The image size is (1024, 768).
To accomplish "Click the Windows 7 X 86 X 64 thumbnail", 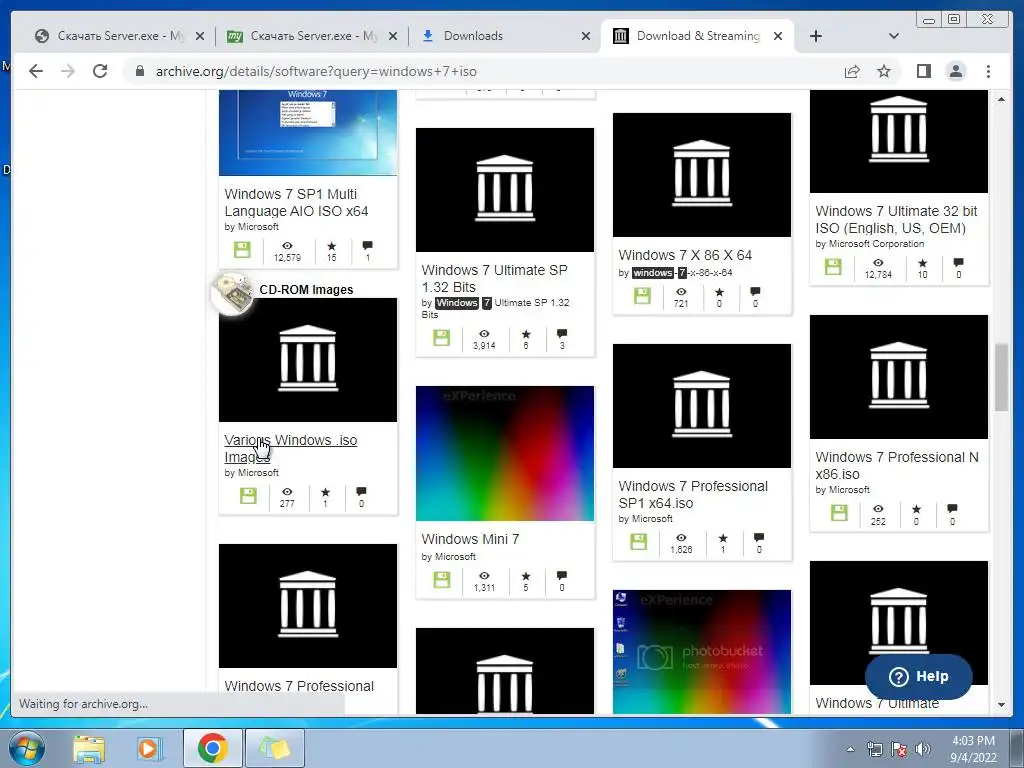I will pyautogui.click(x=702, y=174).
